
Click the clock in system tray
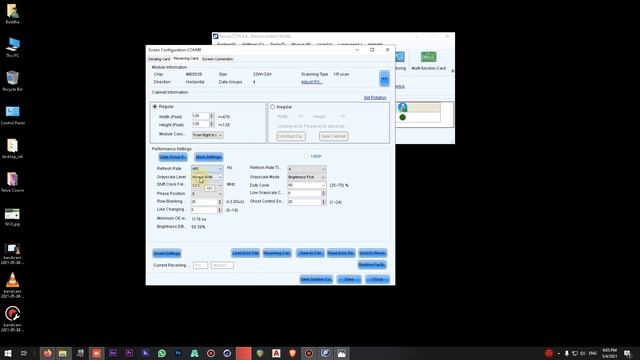pos(610,353)
